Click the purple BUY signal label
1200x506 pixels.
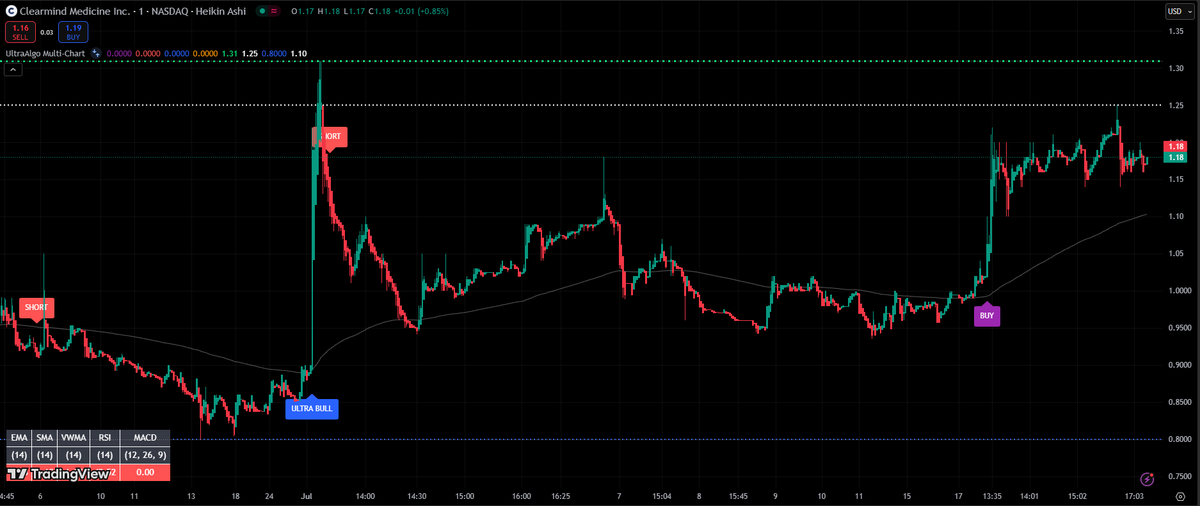[987, 315]
